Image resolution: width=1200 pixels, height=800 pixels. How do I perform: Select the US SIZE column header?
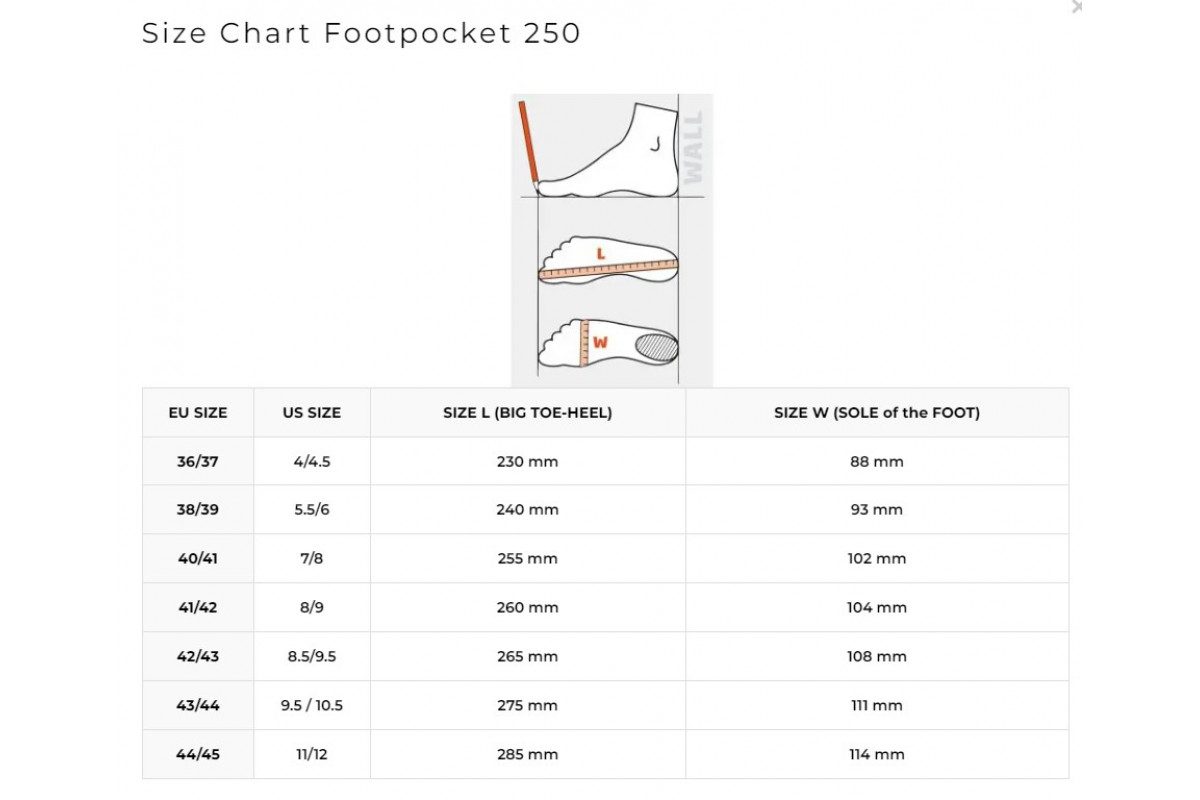tap(312, 412)
